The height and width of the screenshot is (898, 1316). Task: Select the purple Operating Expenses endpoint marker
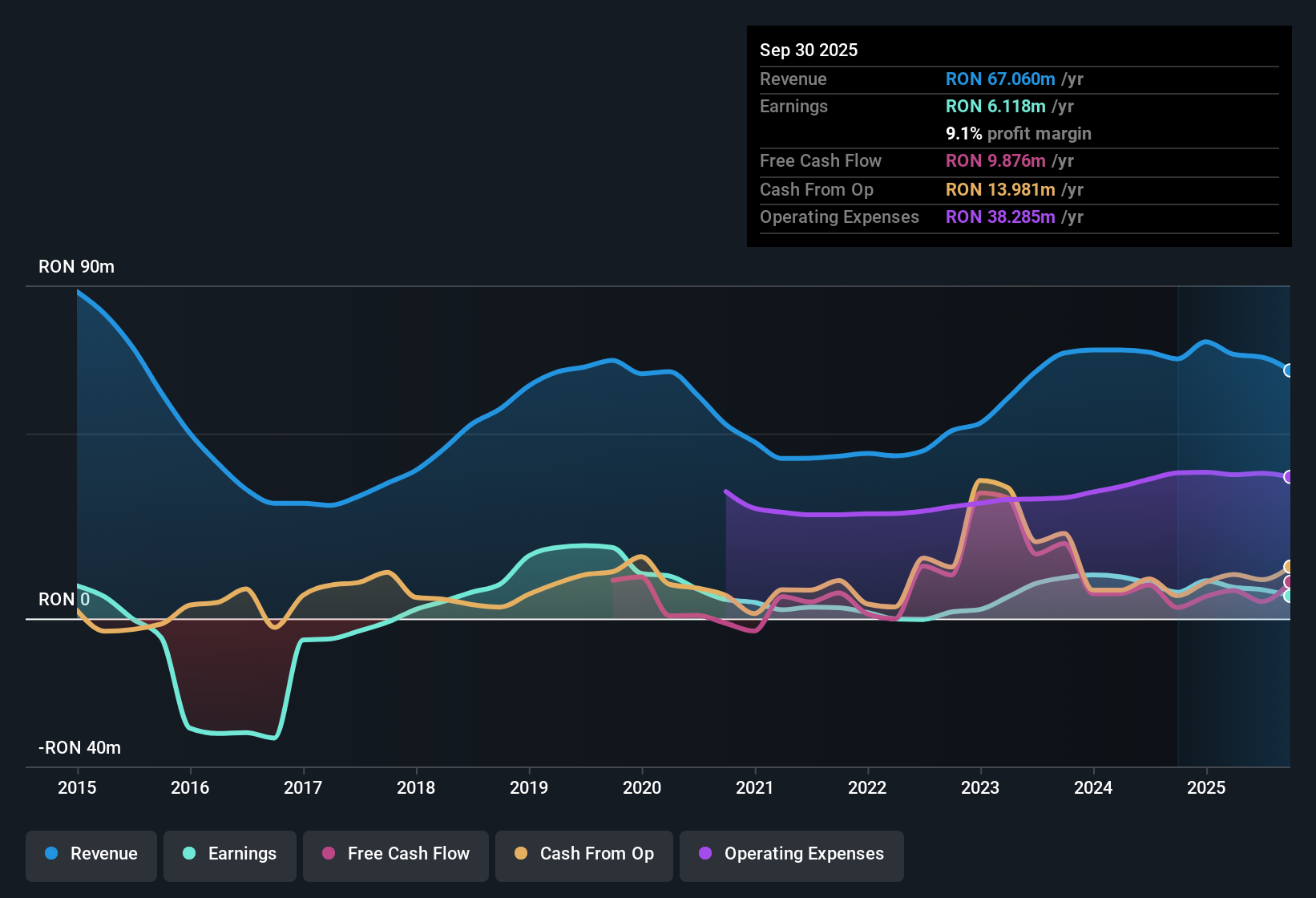click(x=1288, y=476)
